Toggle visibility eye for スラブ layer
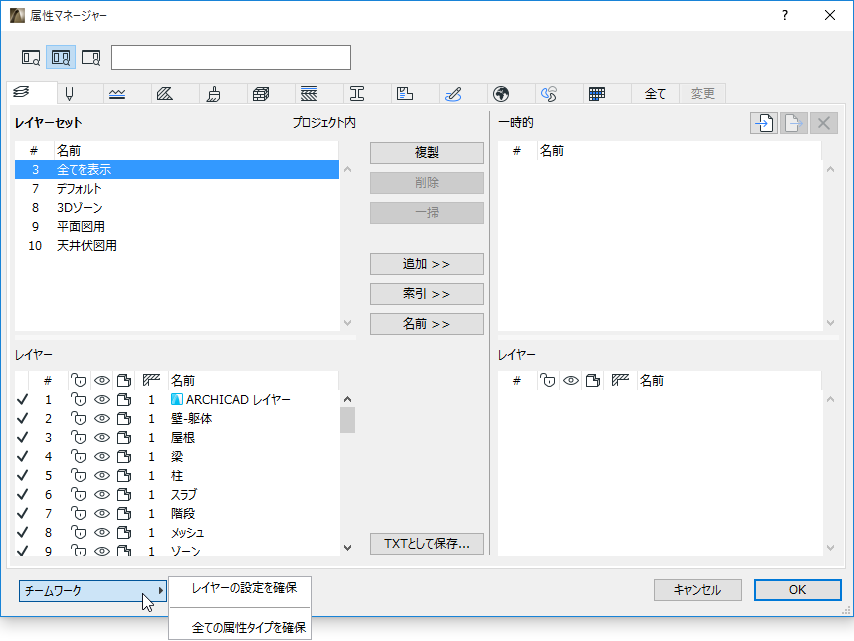Screen dimensions: 854x641 (x=102, y=495)
